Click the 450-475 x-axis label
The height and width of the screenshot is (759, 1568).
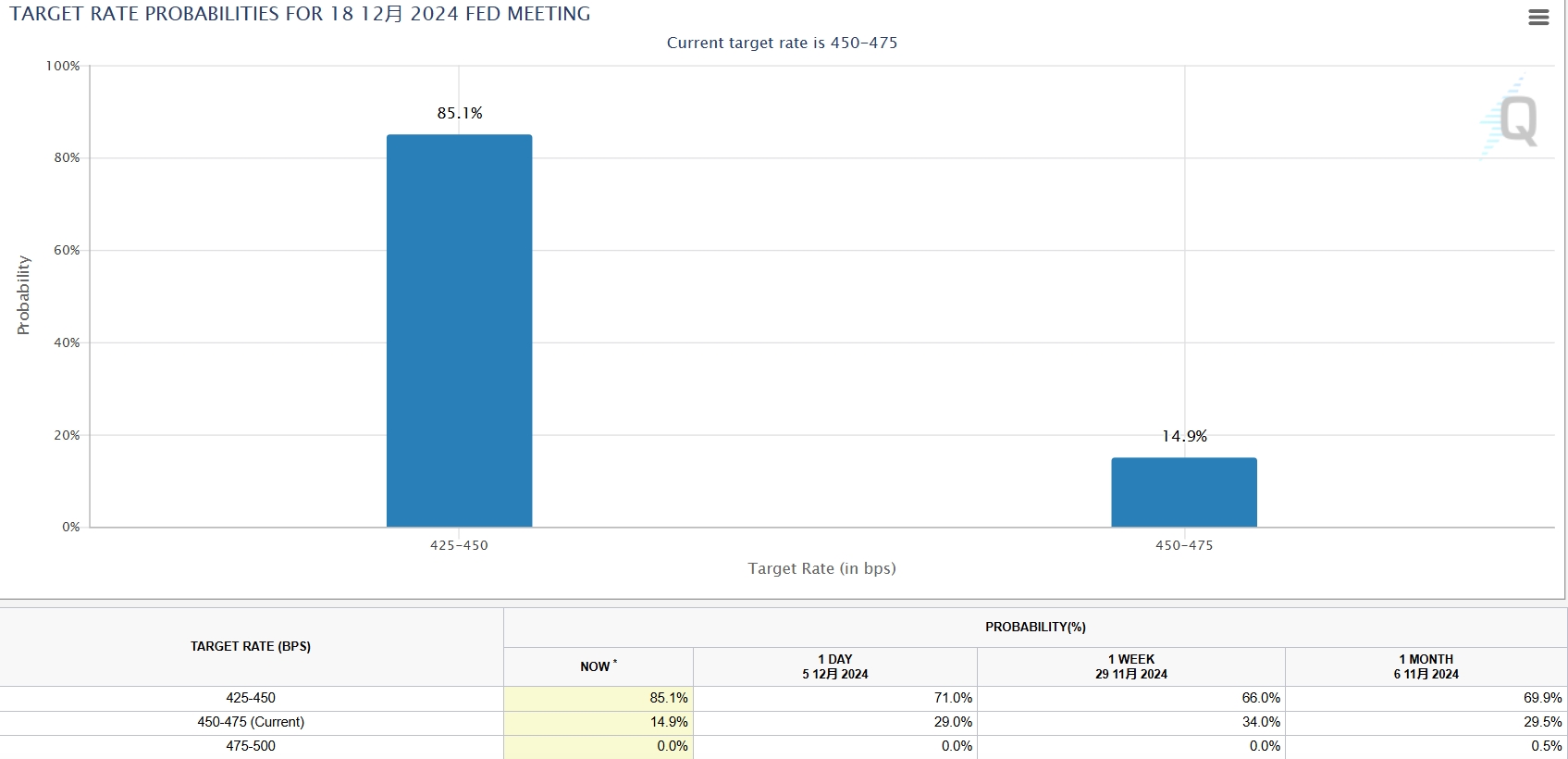point(1184,545)
